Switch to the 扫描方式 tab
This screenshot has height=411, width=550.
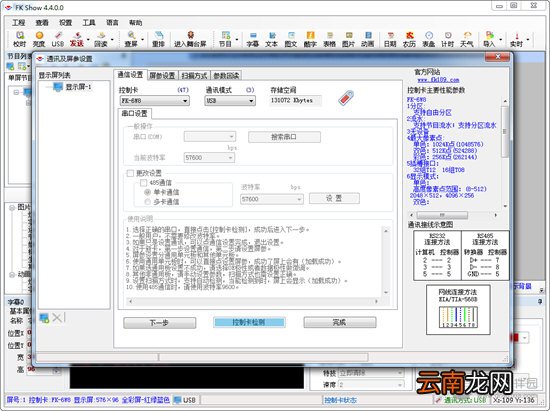point(194,75)
